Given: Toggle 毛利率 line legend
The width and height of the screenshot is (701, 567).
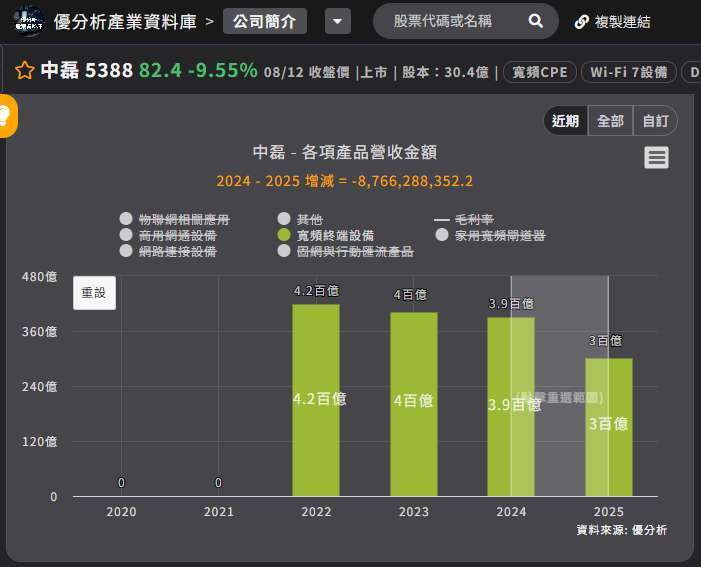Looking at the screenshot, I should [464, 219].
